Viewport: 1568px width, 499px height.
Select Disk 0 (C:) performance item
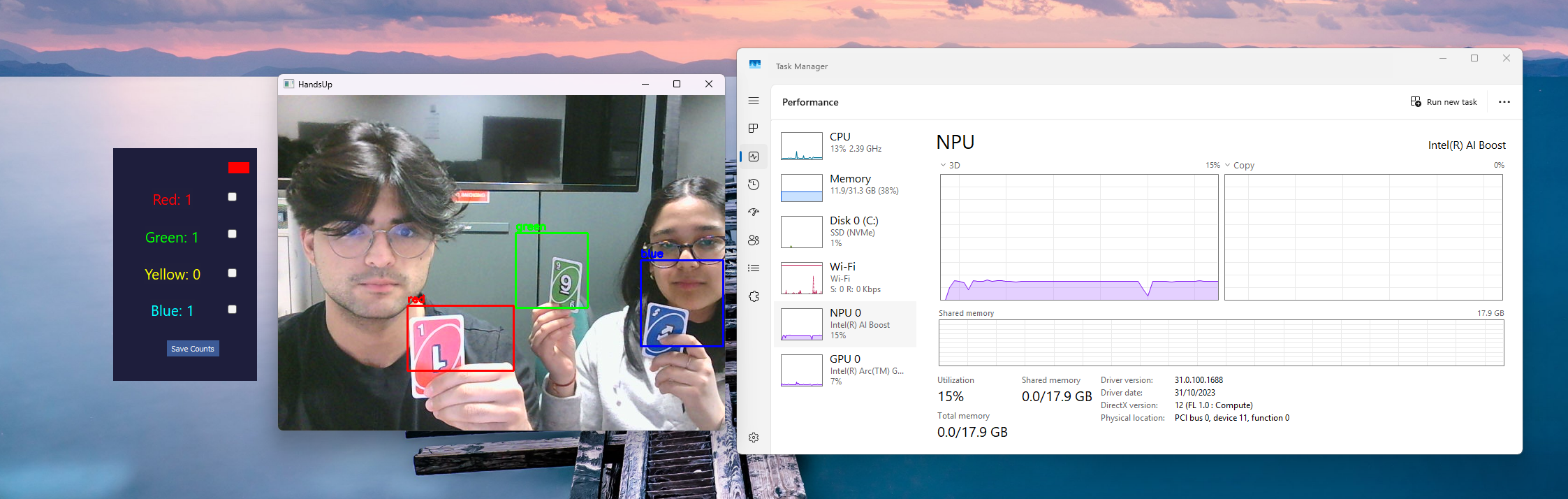click(x=845, y=231)
